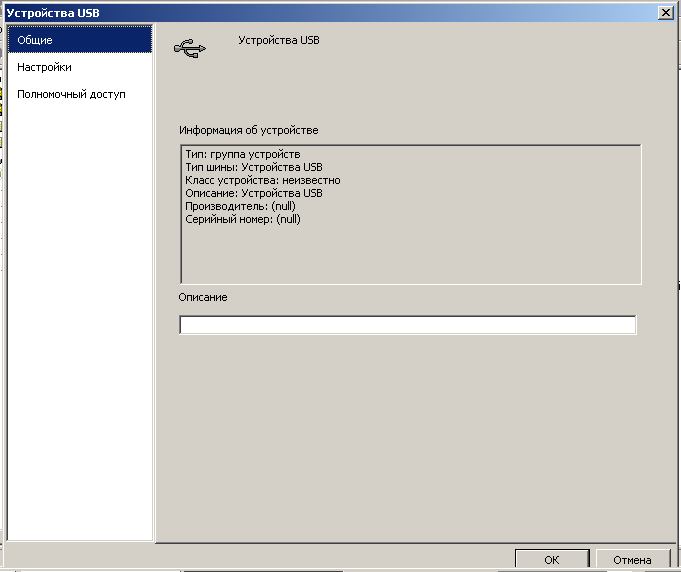Click the 'Устройства USB' header beside the icon
Image resolution: width=681 pixels, height=572 pixels.
coord(279,40)
